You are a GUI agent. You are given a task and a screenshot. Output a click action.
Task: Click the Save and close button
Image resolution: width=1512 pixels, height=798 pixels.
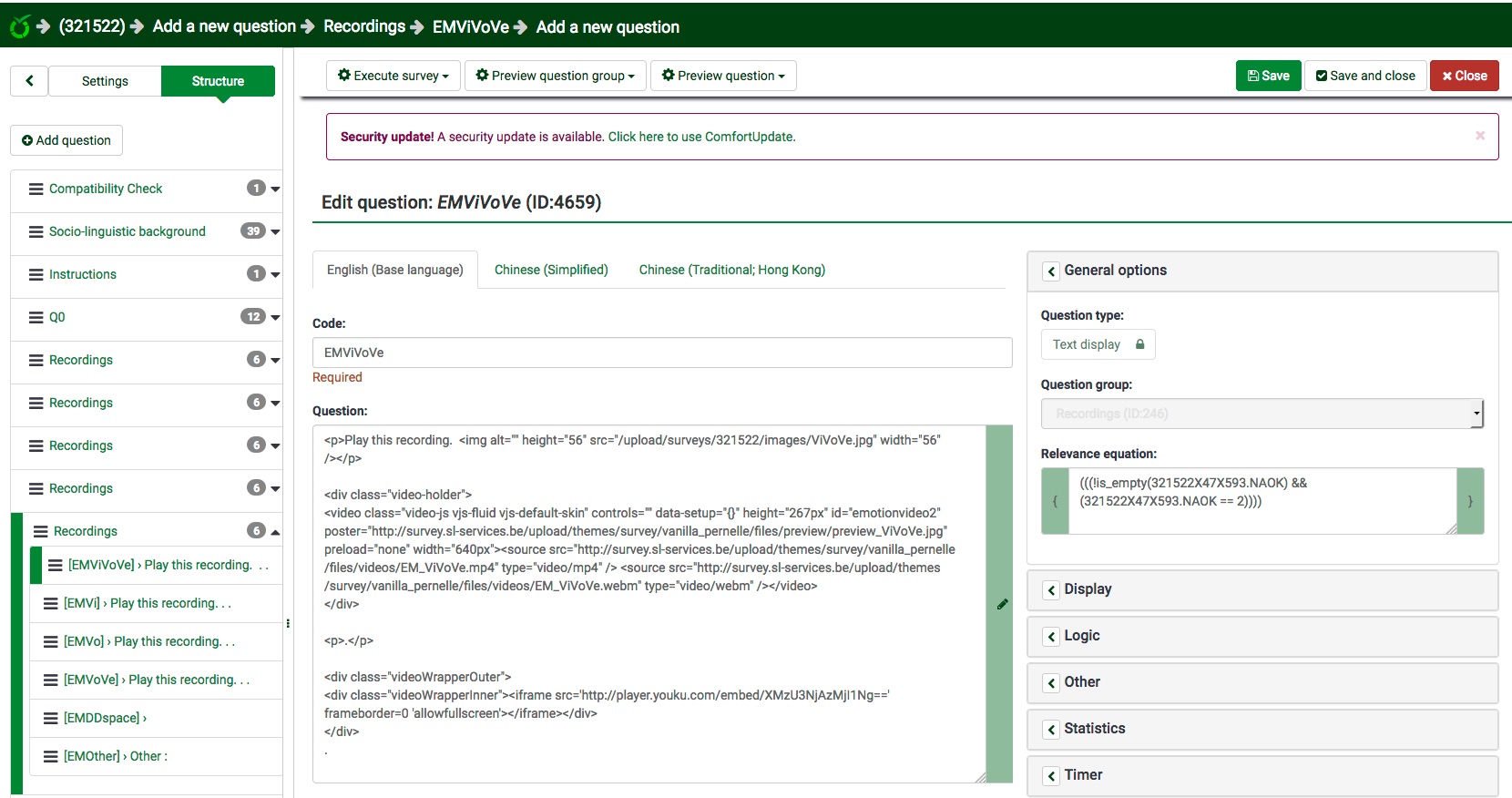[x=1365, y=76]
